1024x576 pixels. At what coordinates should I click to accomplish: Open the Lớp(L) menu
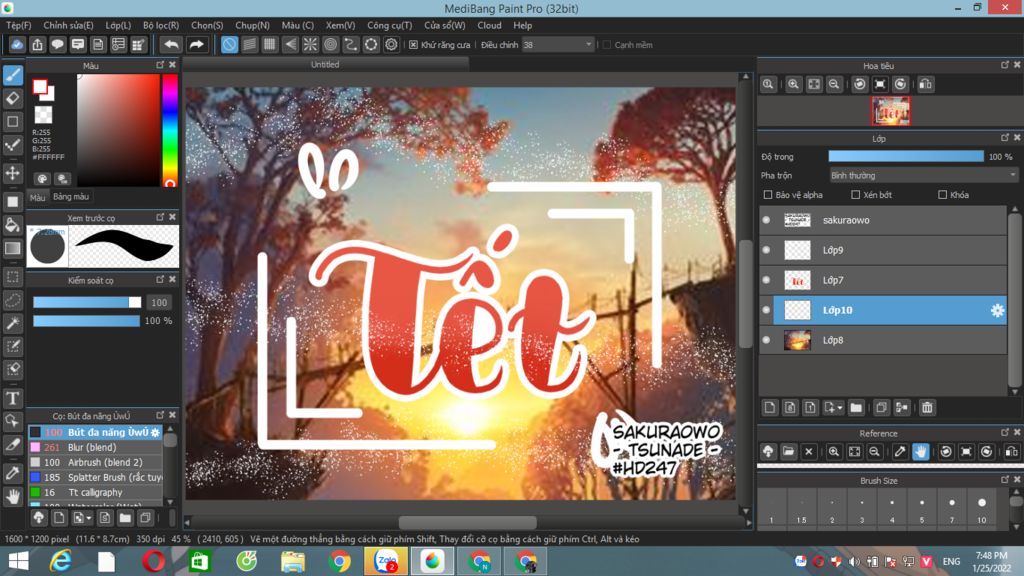pyautogui.click(x=118, y=25)
